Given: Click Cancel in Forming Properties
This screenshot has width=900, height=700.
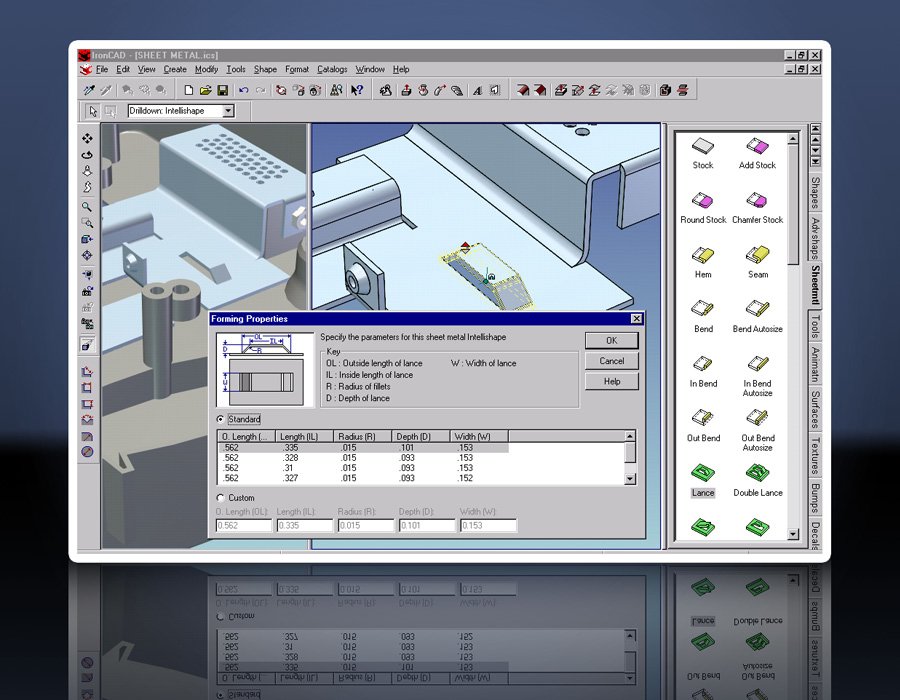Looking at the screenshot, I should [x=611, y=361].
